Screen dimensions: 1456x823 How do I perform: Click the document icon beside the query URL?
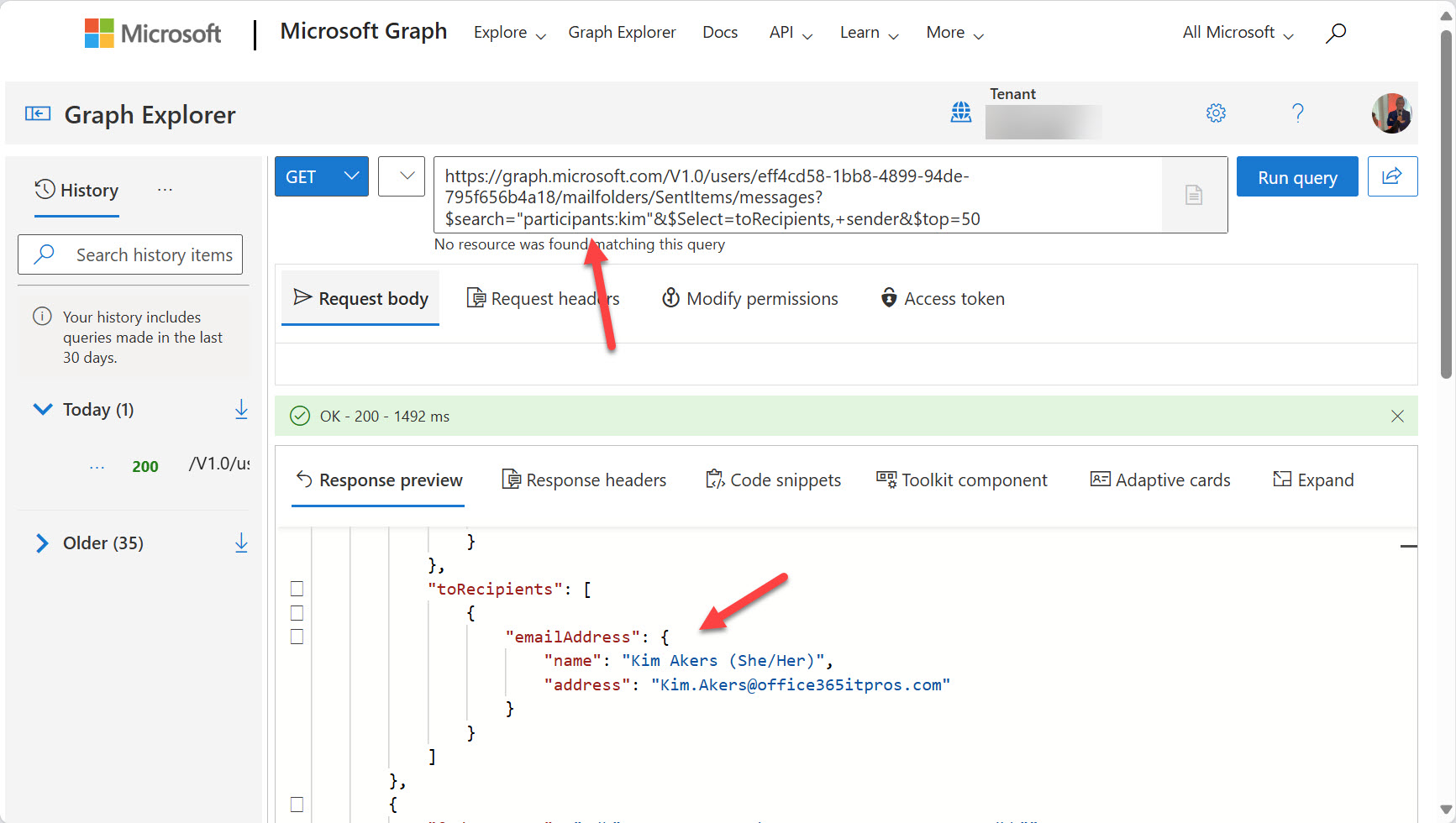click(x=1194, y=194)
